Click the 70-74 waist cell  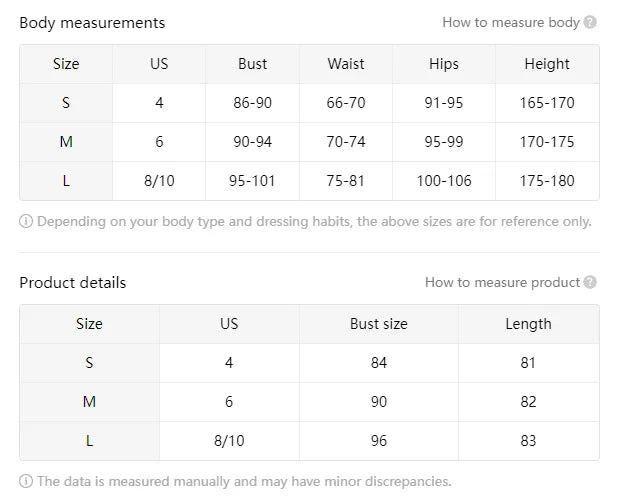[x=346, y=142]
